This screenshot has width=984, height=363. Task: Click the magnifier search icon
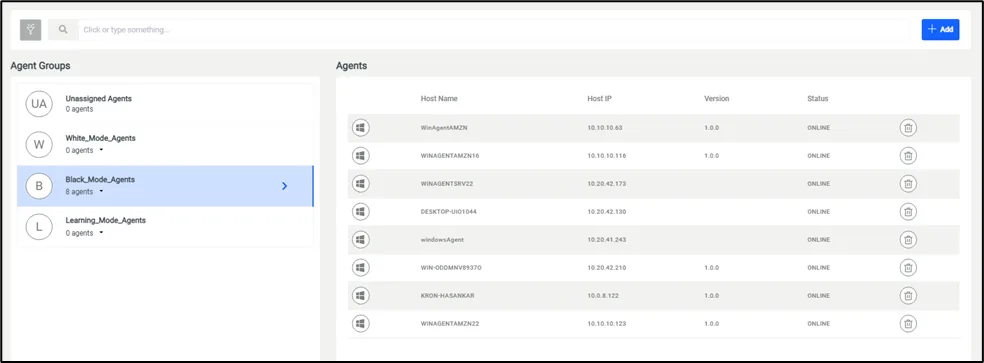tap(63, 30)
